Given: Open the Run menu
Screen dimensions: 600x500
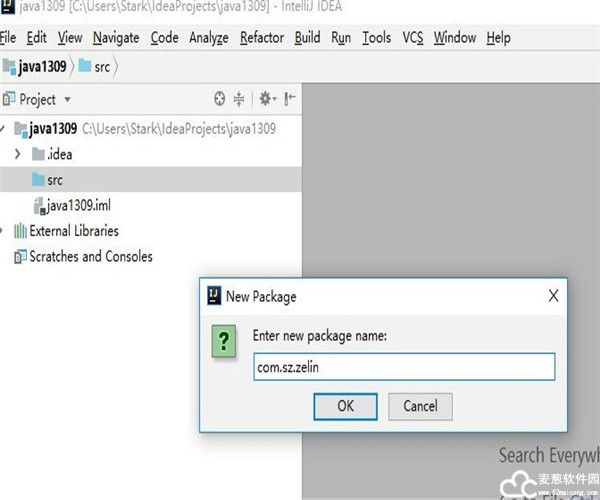Looking at the screenshot, I should pos(341,38).
